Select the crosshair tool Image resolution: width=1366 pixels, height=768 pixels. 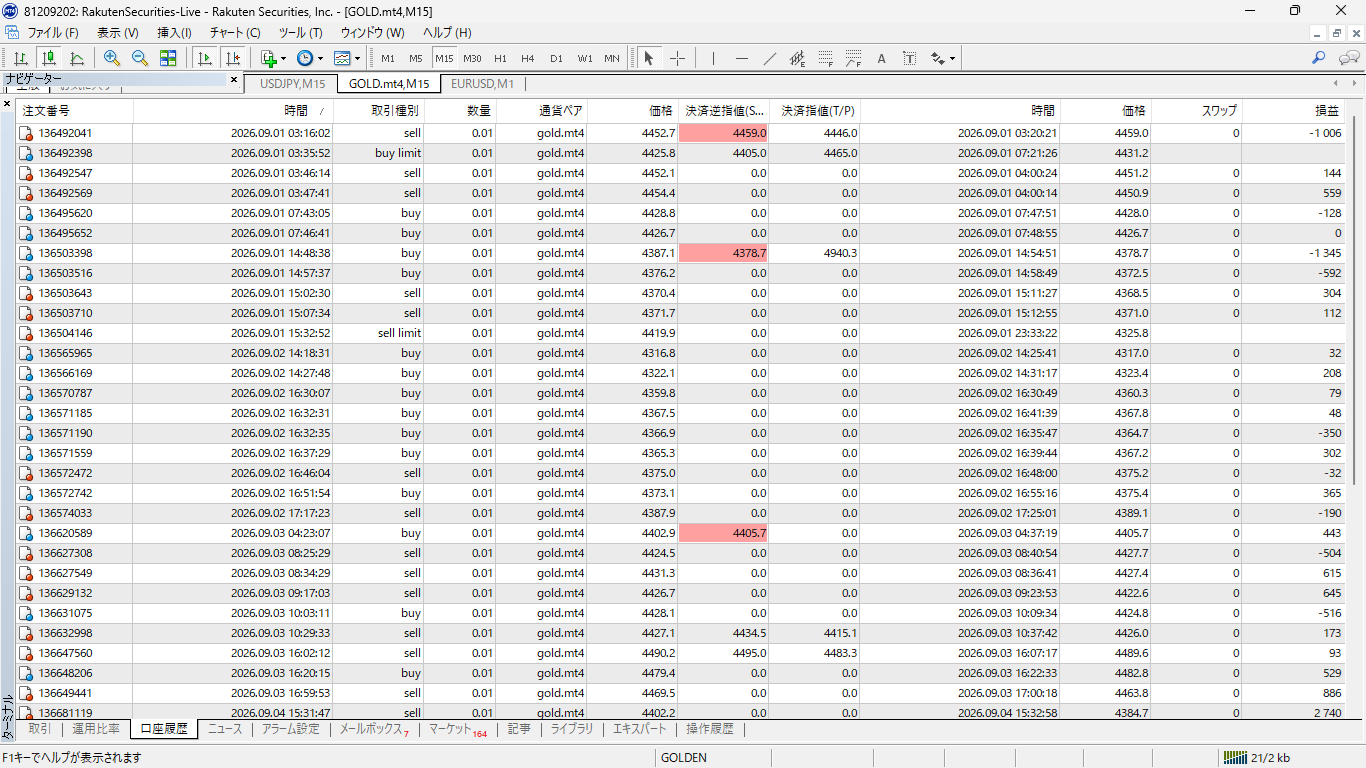677,58
